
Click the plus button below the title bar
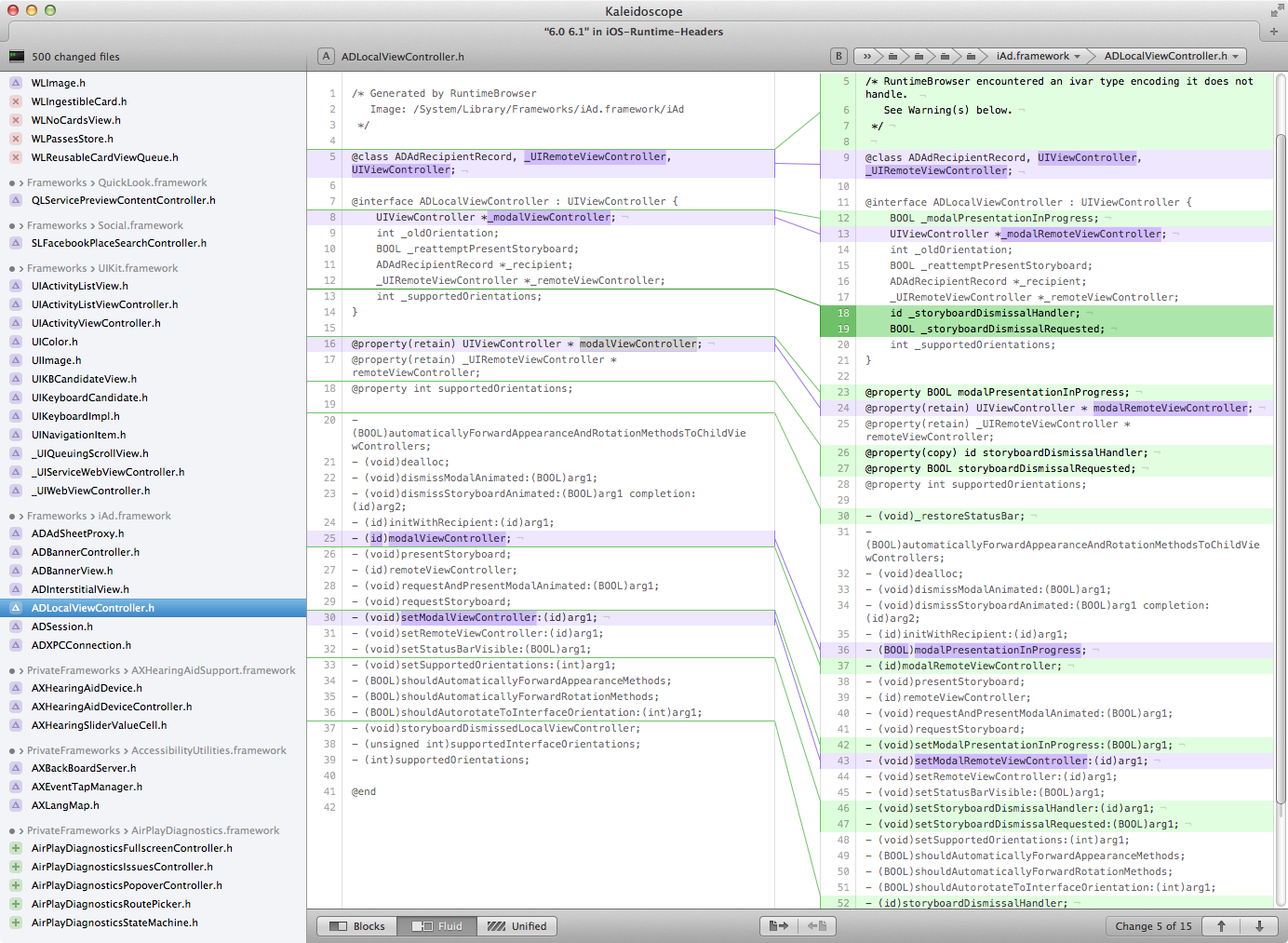1274,32
